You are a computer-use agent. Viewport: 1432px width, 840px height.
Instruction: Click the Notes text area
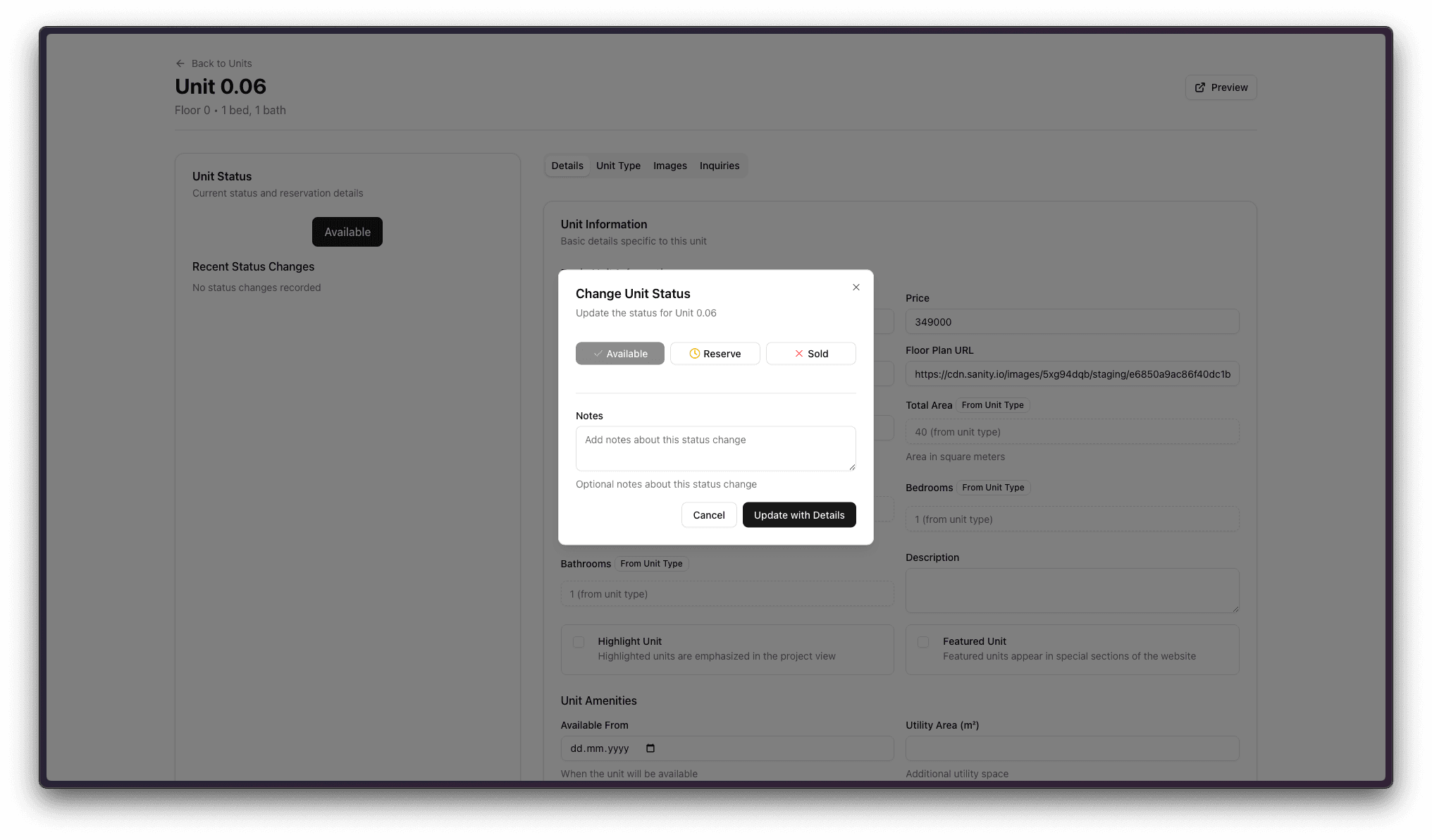[x=715, y=448]
